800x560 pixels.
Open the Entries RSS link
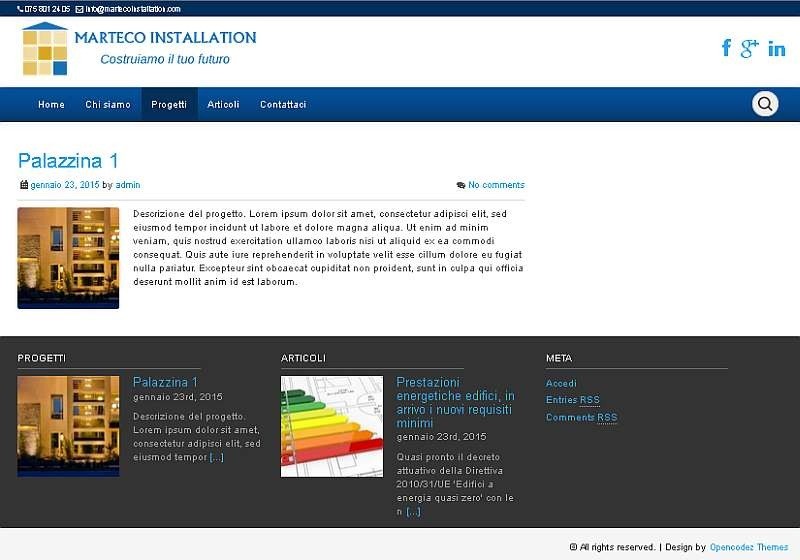pyautogui.click(x=573, y=400)
